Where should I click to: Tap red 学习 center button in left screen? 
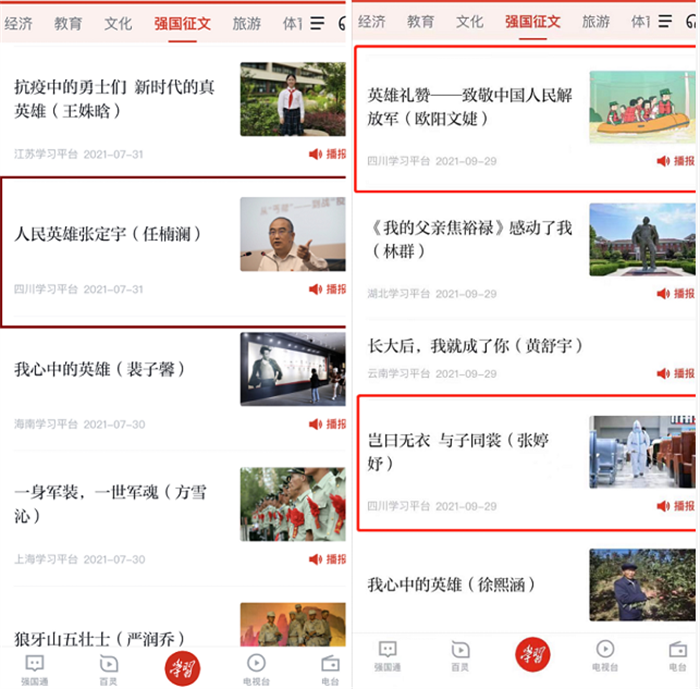tap(182, 667)
